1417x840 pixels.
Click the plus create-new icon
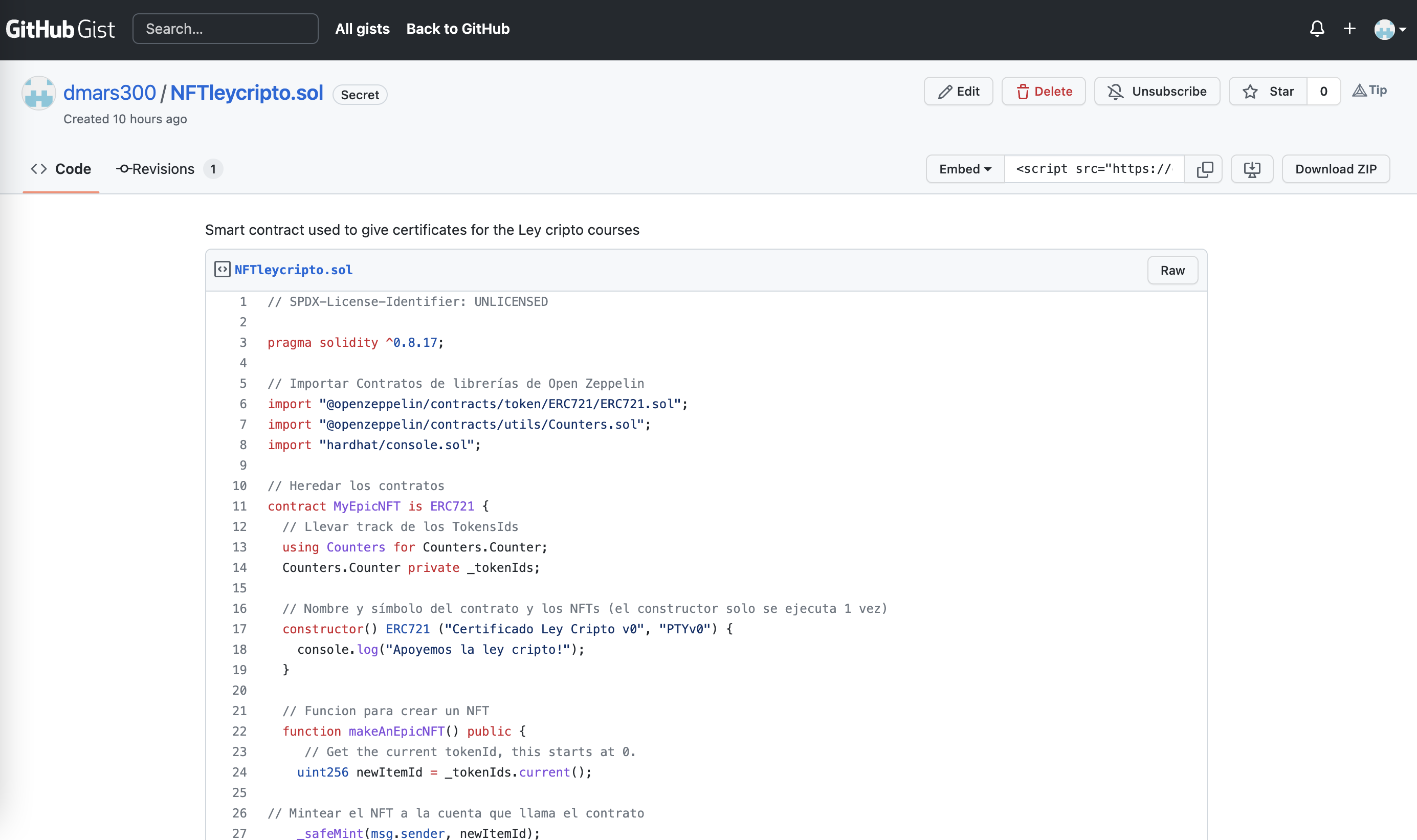(1349, 29)
